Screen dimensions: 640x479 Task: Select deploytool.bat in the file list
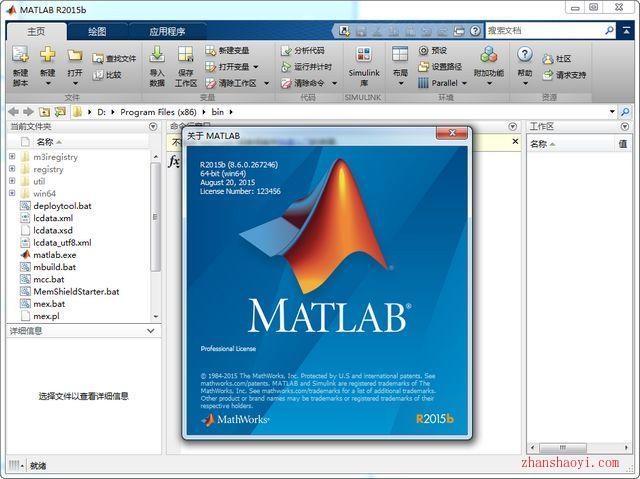point(62,206)
